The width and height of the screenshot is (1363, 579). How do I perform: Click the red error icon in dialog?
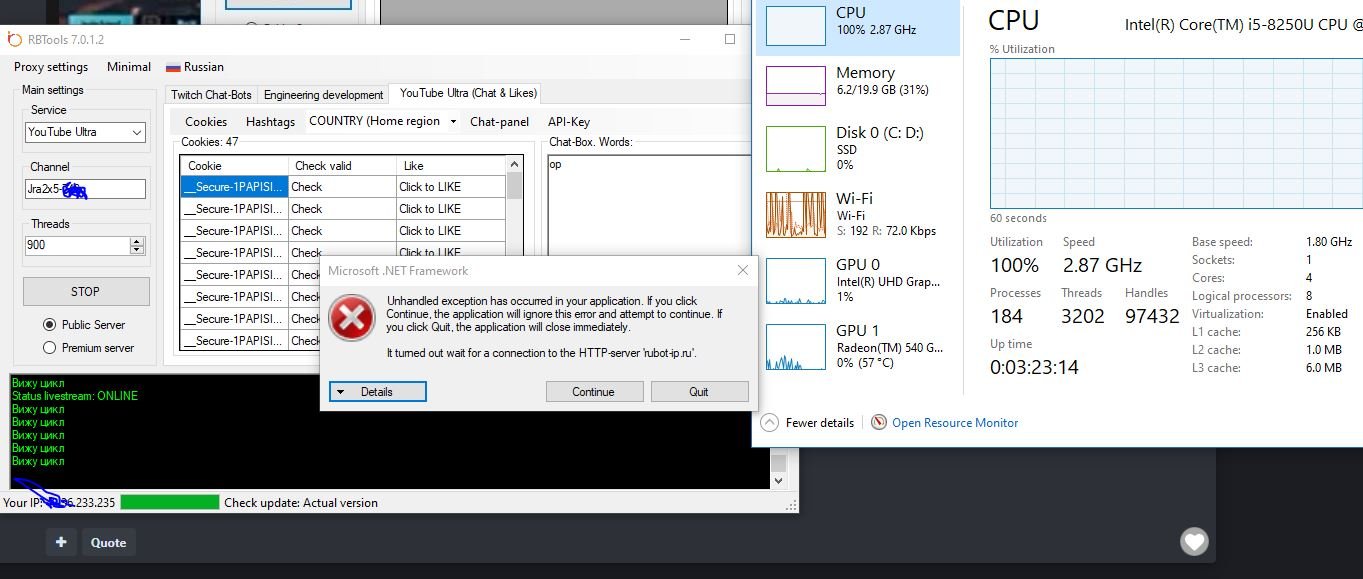click(x=352, y=319)
